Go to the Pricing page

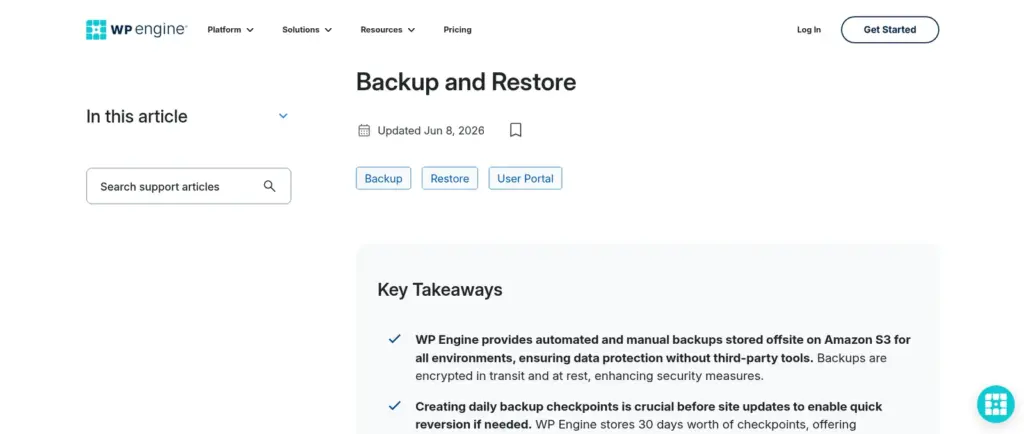click(x=457, y=29)
